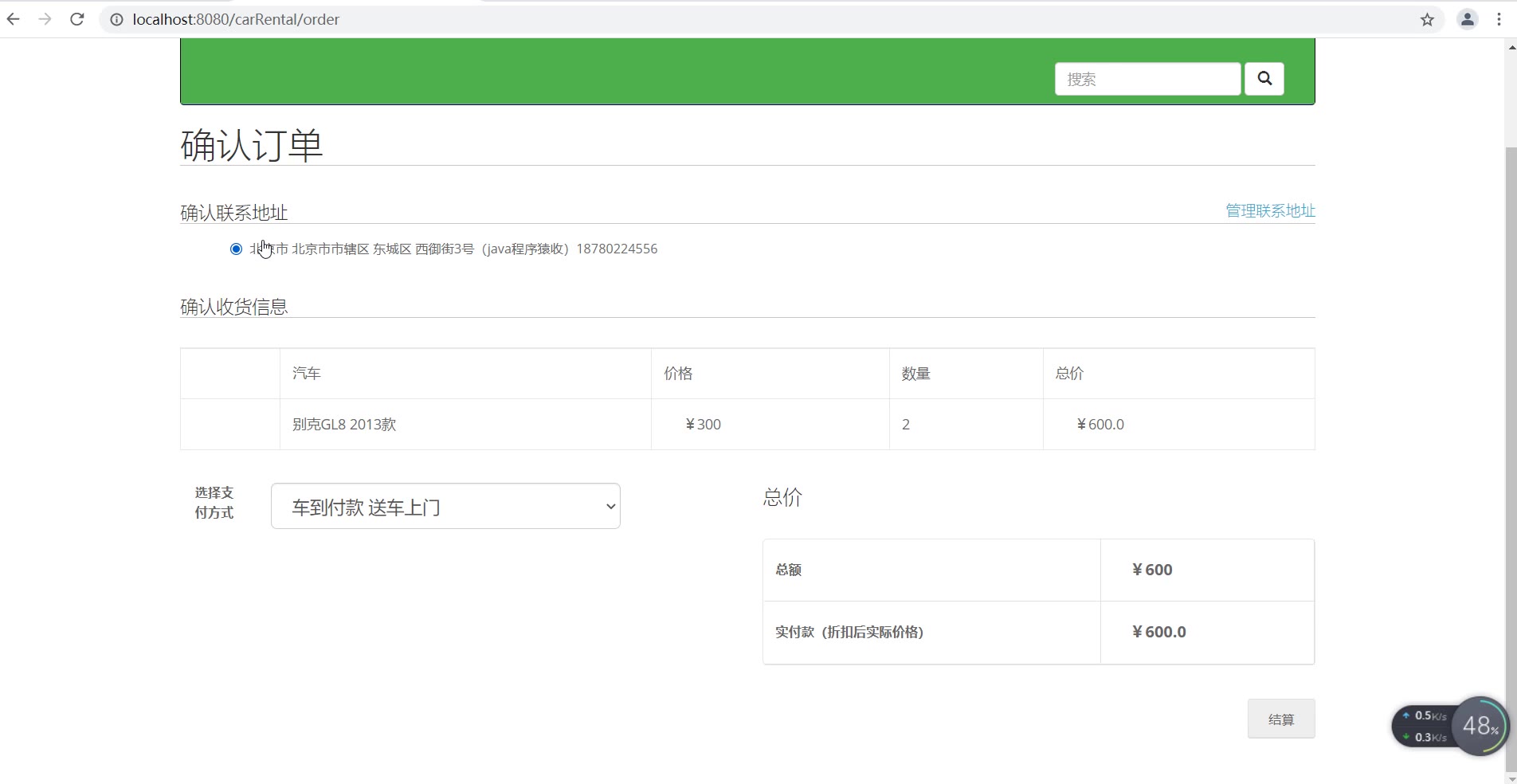Click the 实付款 amount ¥600.0
This screenshot has height=784, width=1517.
tap(1158, 632)
